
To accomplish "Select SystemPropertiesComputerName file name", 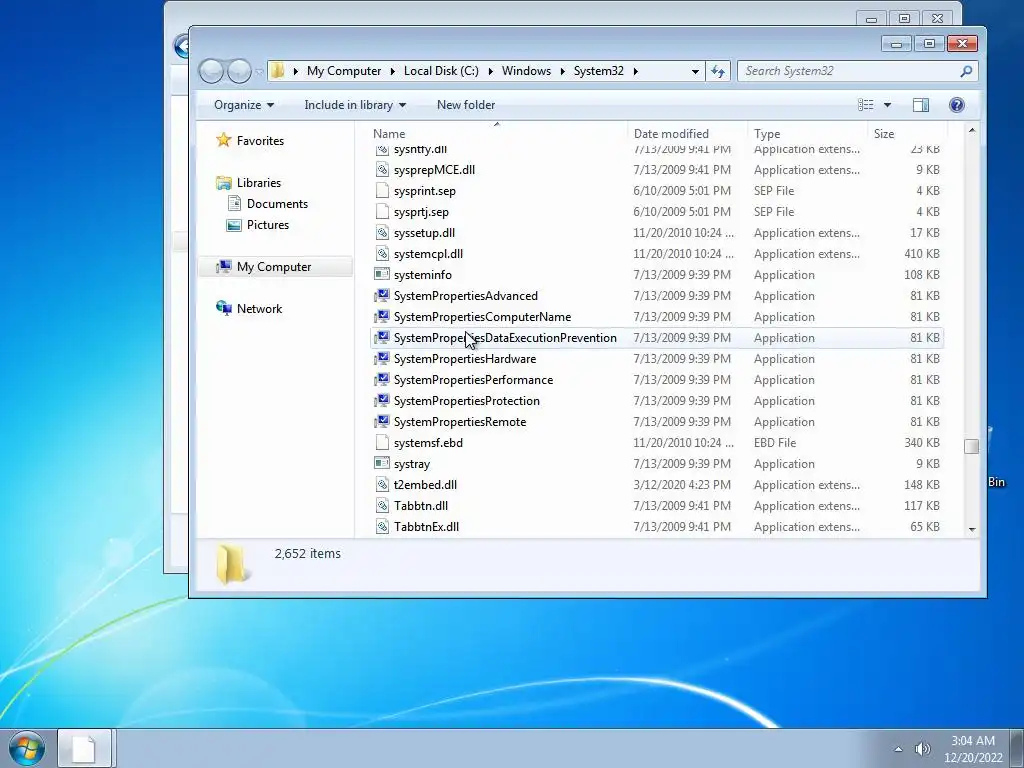I will [x=482, y=317].
